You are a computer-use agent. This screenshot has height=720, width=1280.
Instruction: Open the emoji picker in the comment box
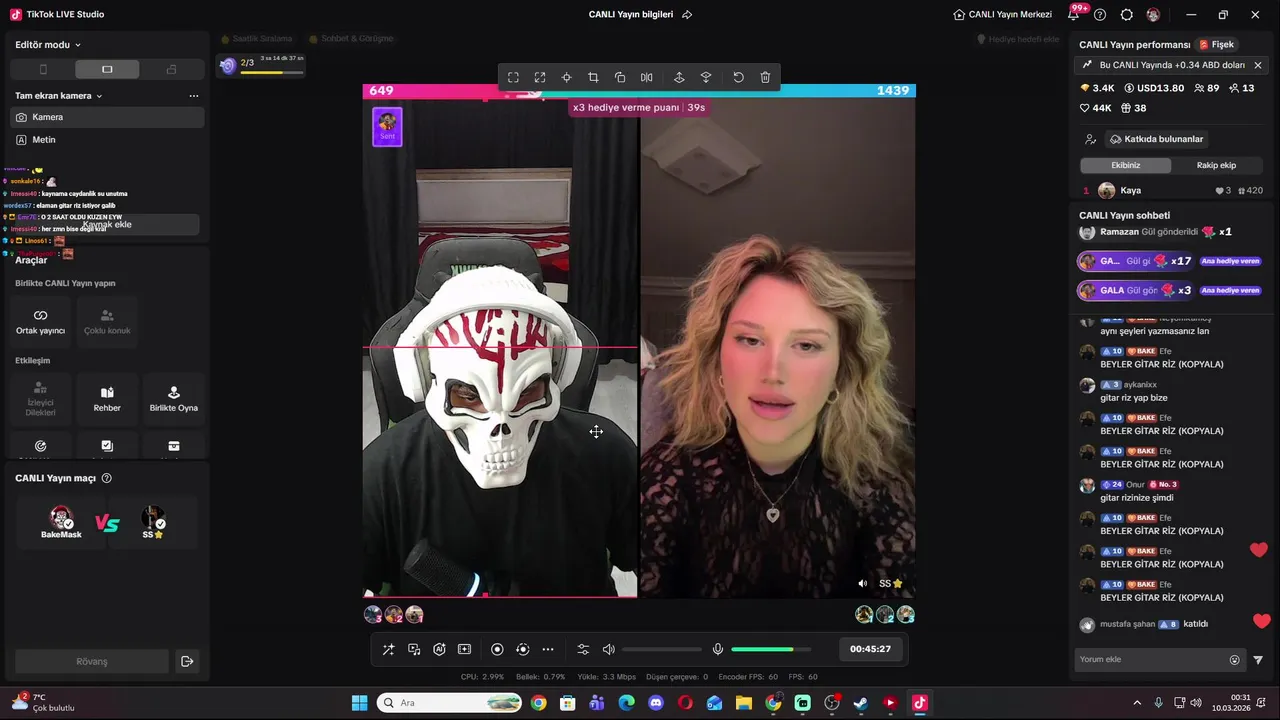coord(1234,660)
